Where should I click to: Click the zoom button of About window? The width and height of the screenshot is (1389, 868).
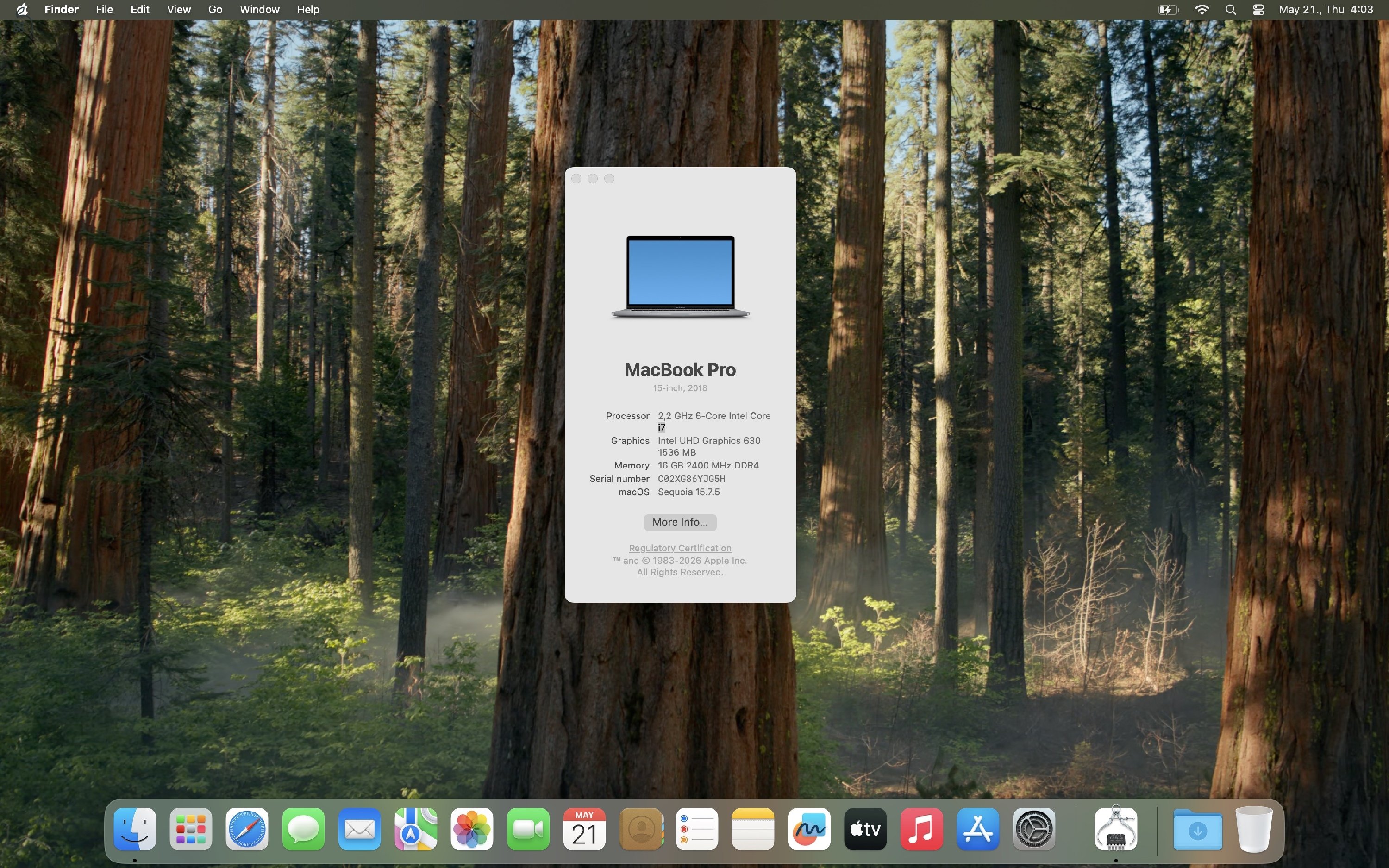pyautogui.click(x=610, y=179)
